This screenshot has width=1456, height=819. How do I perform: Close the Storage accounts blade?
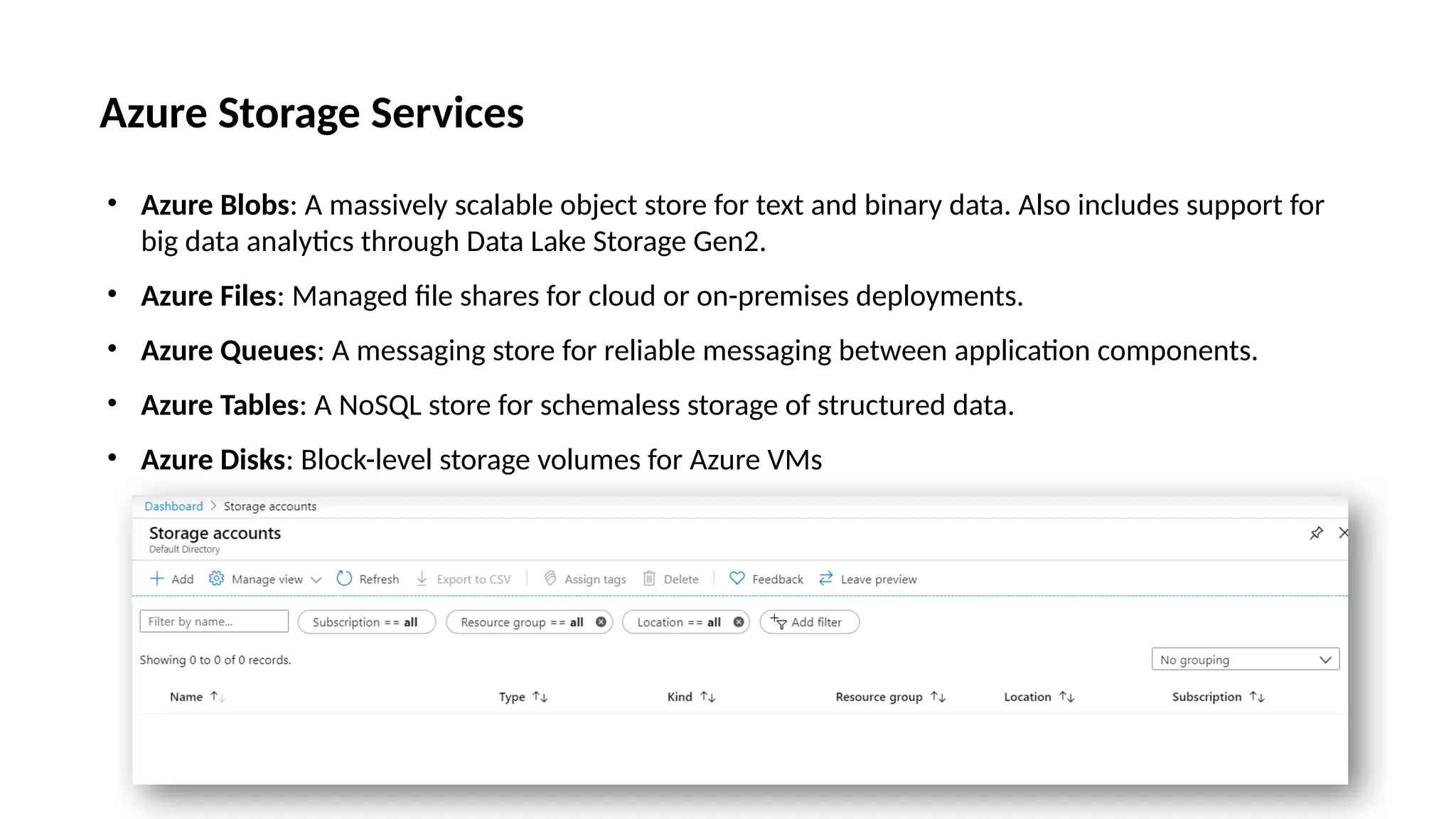[x=1343, y=532]
